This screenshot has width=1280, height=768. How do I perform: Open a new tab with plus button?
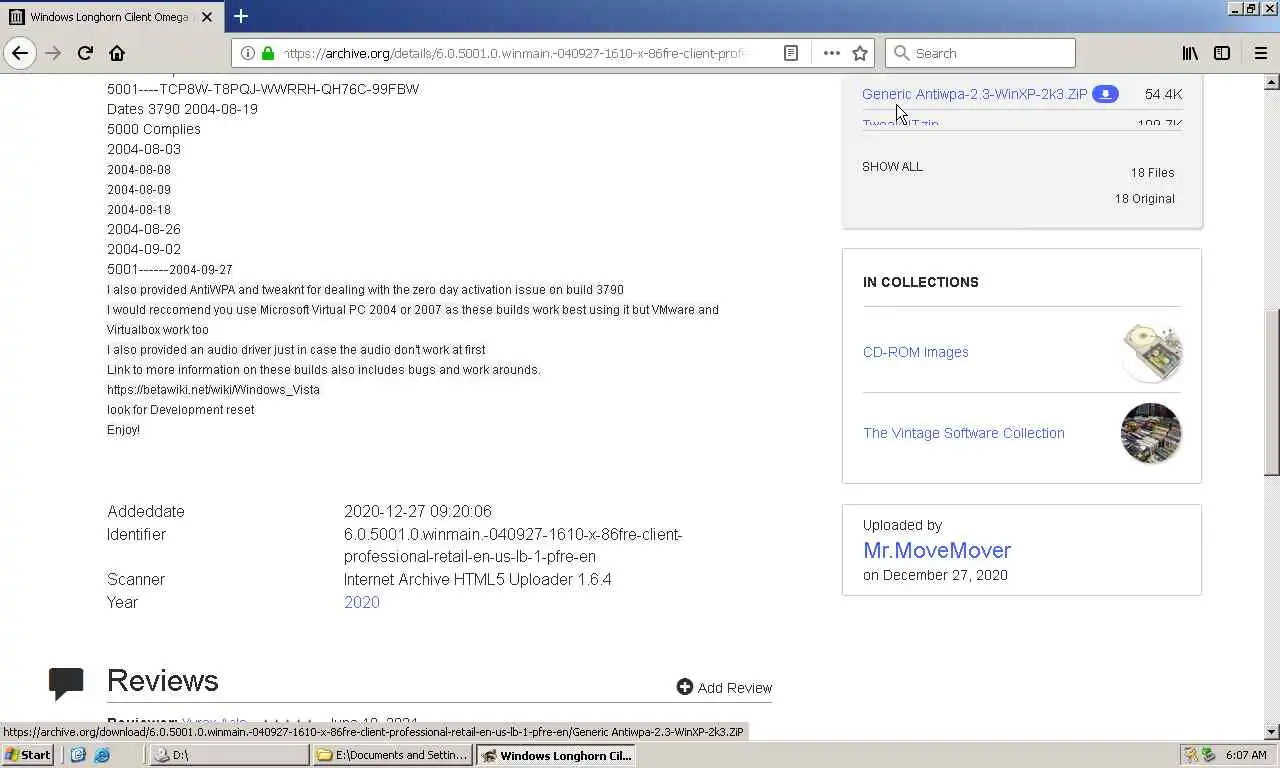pos(241,16)
